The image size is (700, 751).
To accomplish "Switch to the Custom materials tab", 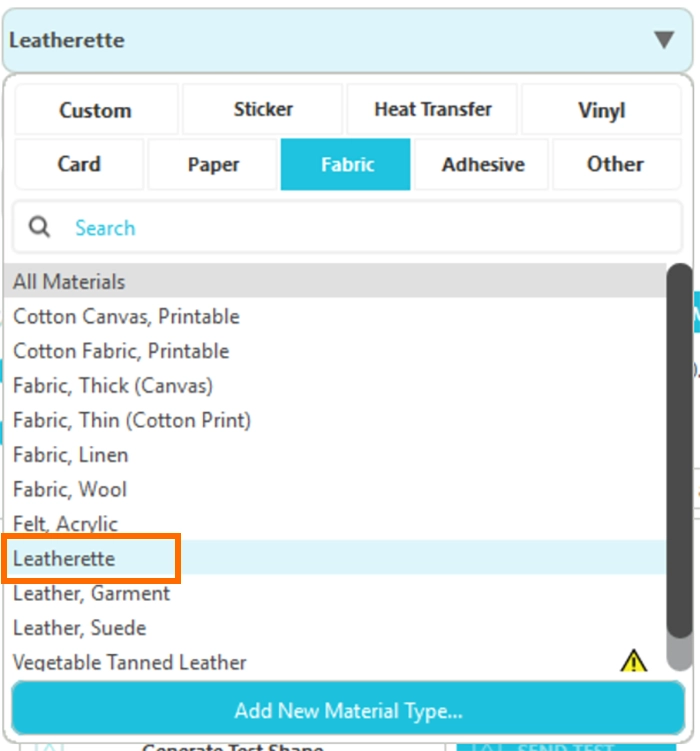I will [x=95, y=110].
